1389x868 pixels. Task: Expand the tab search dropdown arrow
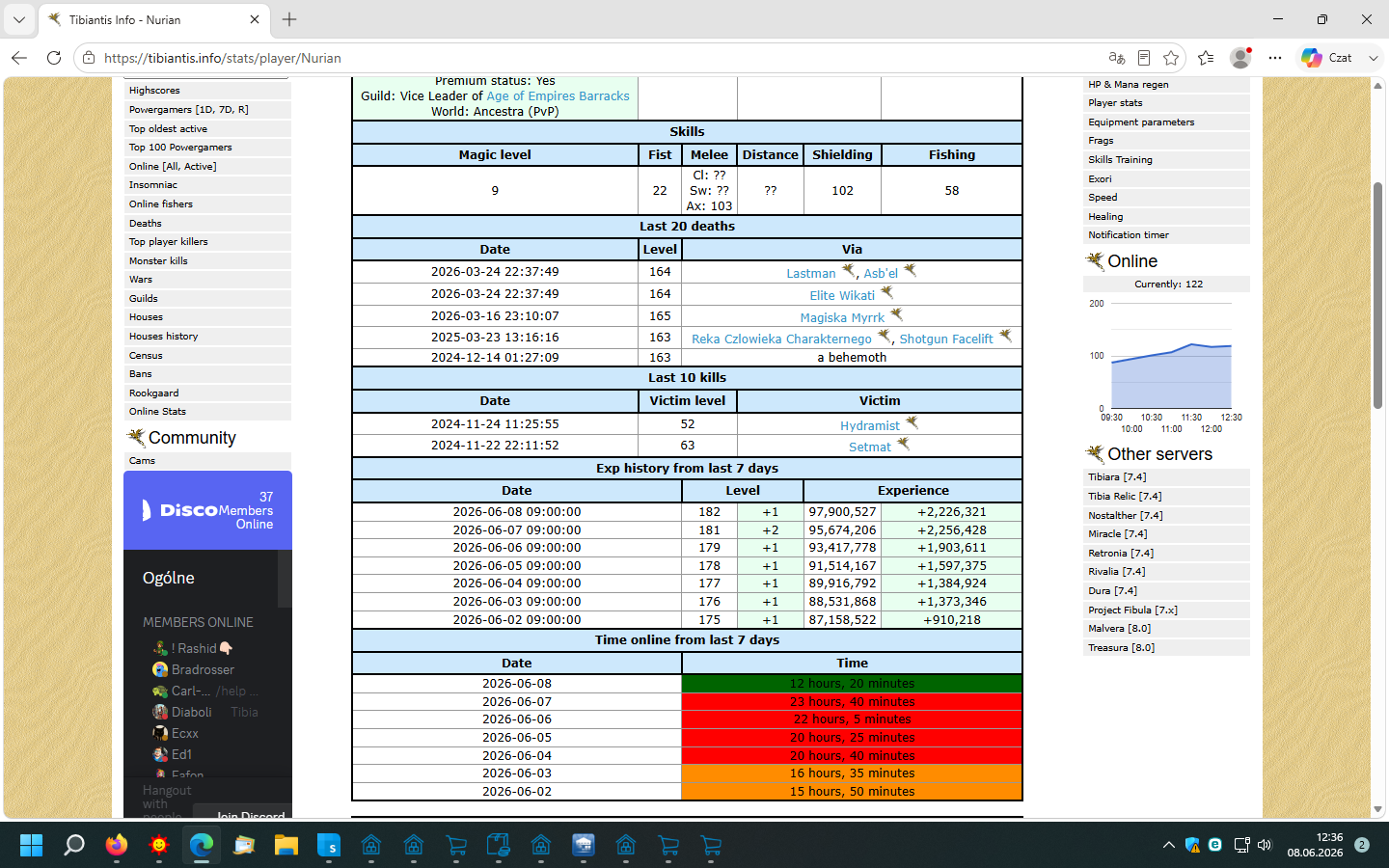pyautogui.click(x=19, y=19)
